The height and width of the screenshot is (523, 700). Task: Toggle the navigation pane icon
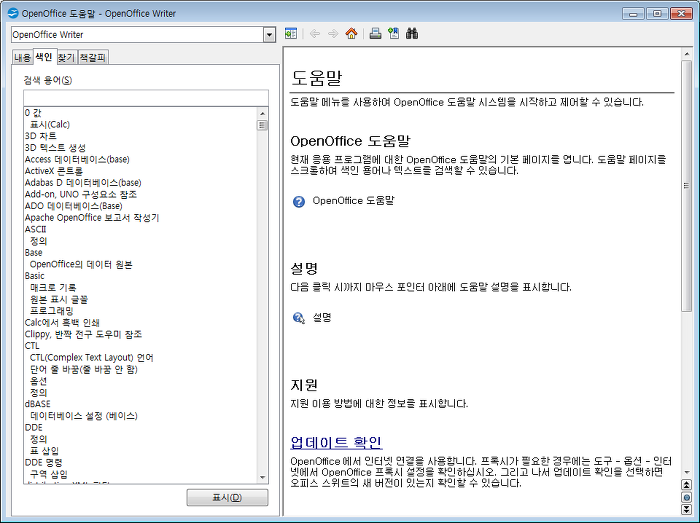291,33
